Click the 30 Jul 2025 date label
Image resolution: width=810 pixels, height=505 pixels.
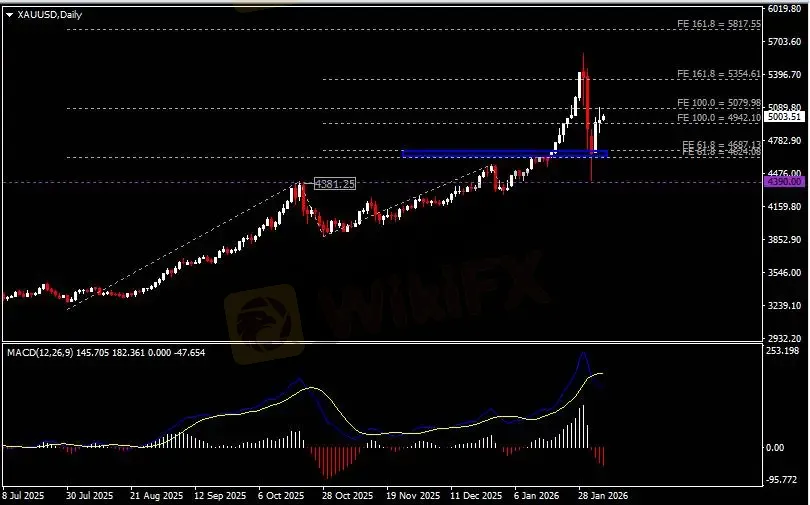[x=90, y=496]
